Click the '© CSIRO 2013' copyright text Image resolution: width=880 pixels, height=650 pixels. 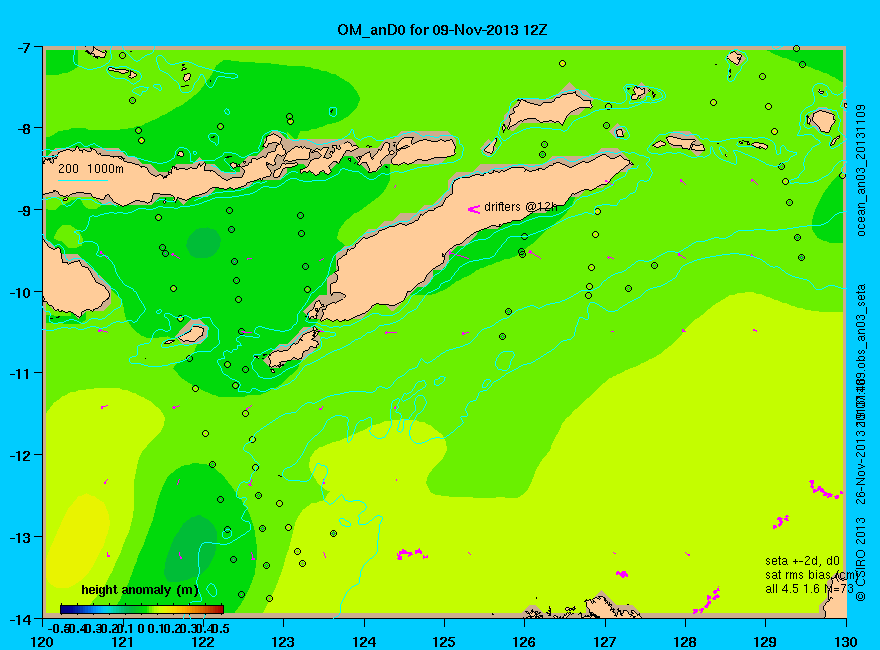click(x=861, y=560)
